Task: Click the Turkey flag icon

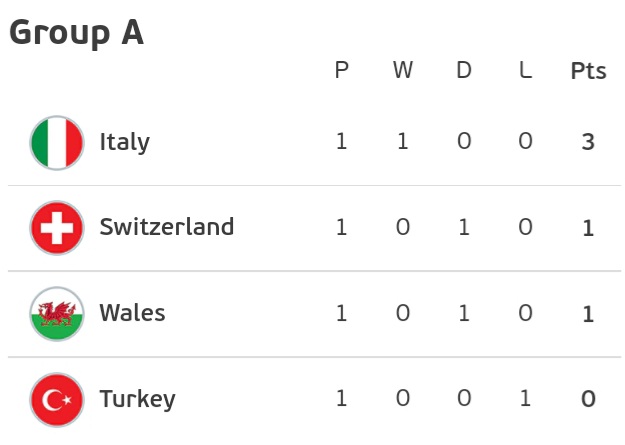Action: 57,400
